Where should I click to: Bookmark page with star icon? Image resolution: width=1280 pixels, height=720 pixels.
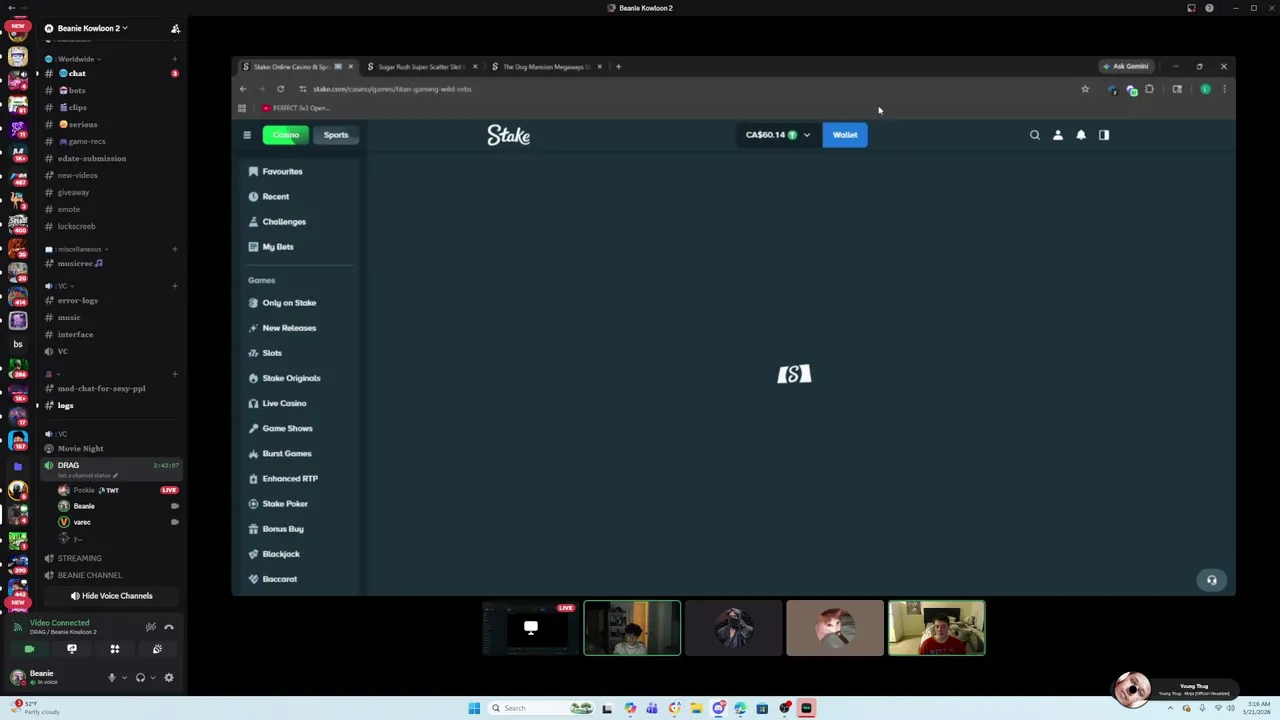click(1085, 89)
